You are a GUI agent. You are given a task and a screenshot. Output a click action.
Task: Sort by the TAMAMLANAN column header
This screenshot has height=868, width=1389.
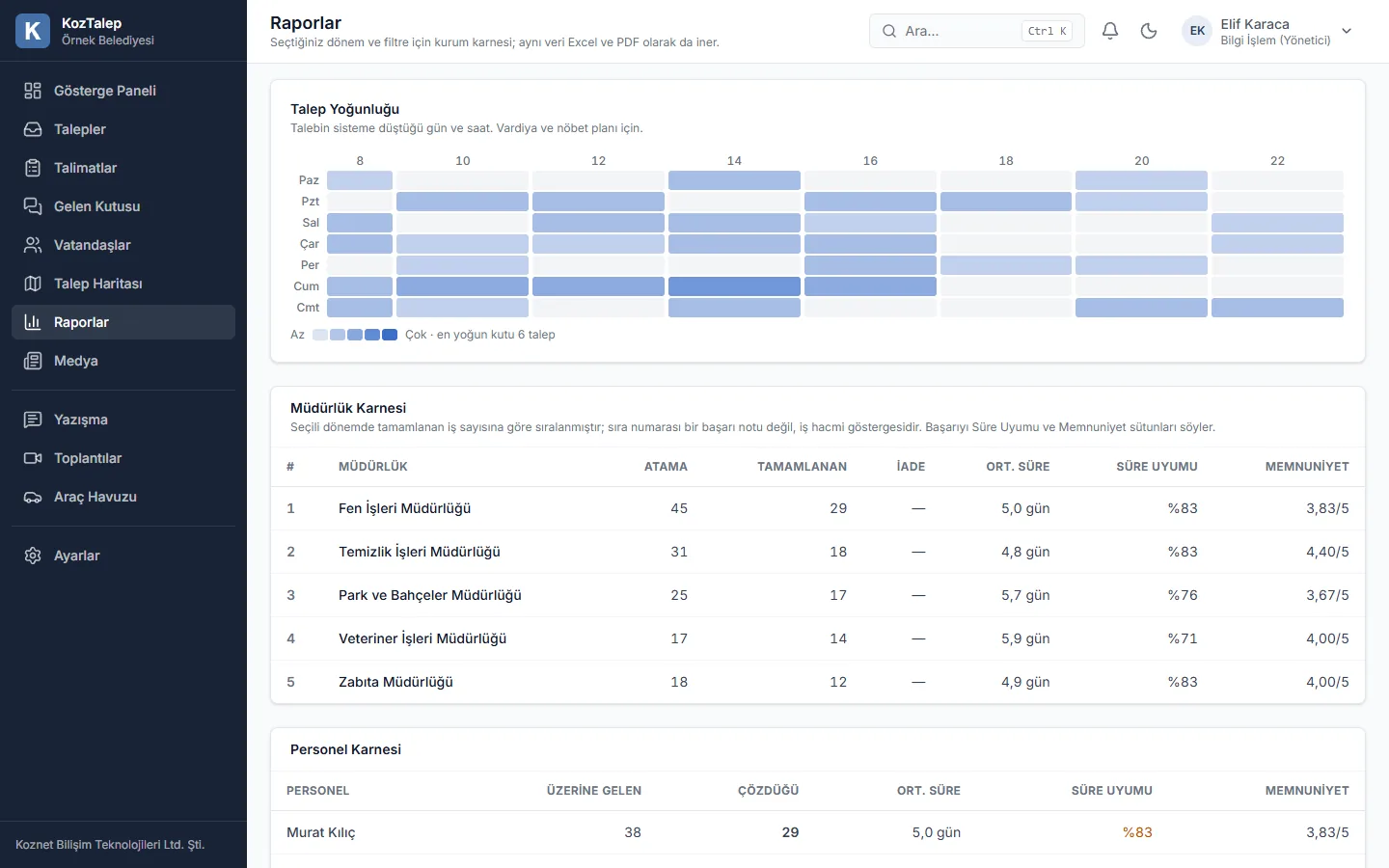coord(802,467)
